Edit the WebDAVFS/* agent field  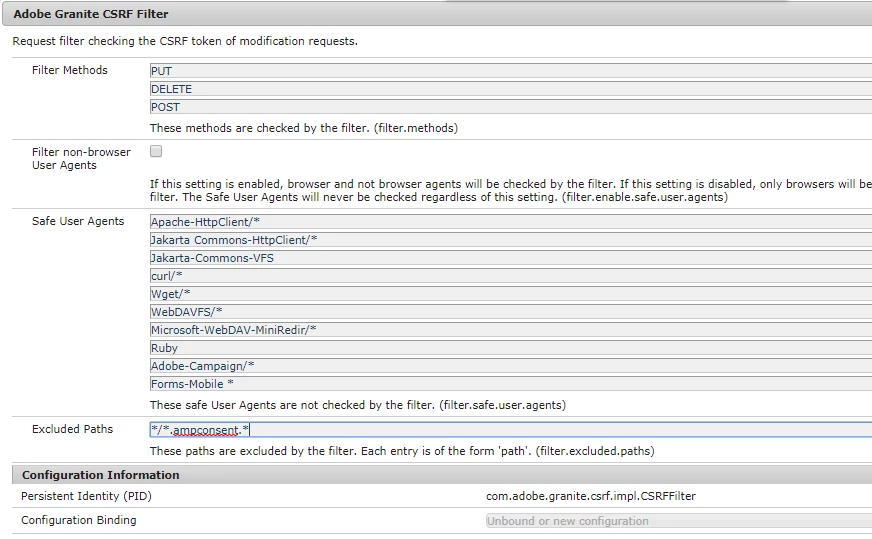point(511,312)
